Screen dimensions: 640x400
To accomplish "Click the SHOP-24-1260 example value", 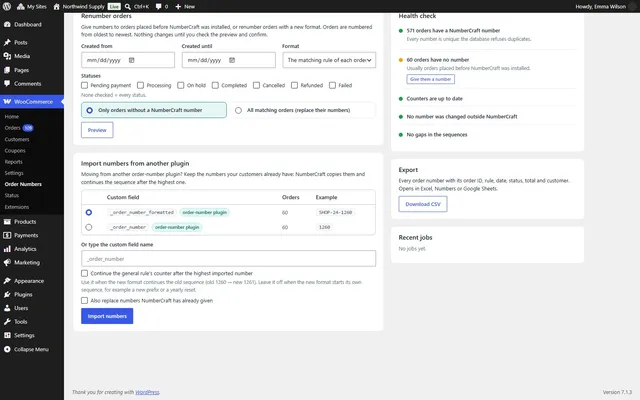I will pos(336,212).
